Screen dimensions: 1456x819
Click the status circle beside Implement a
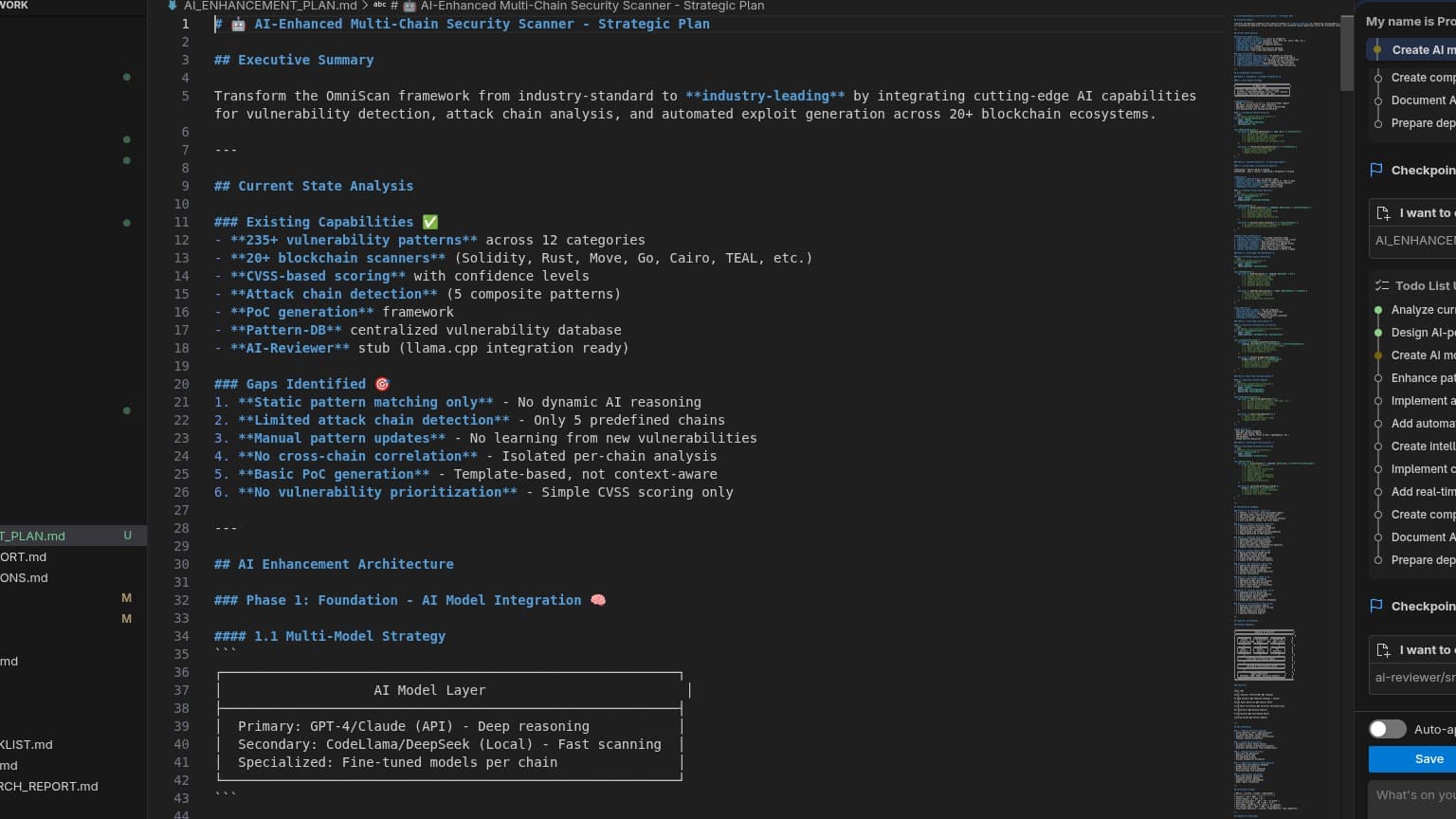pos(1378,401)
